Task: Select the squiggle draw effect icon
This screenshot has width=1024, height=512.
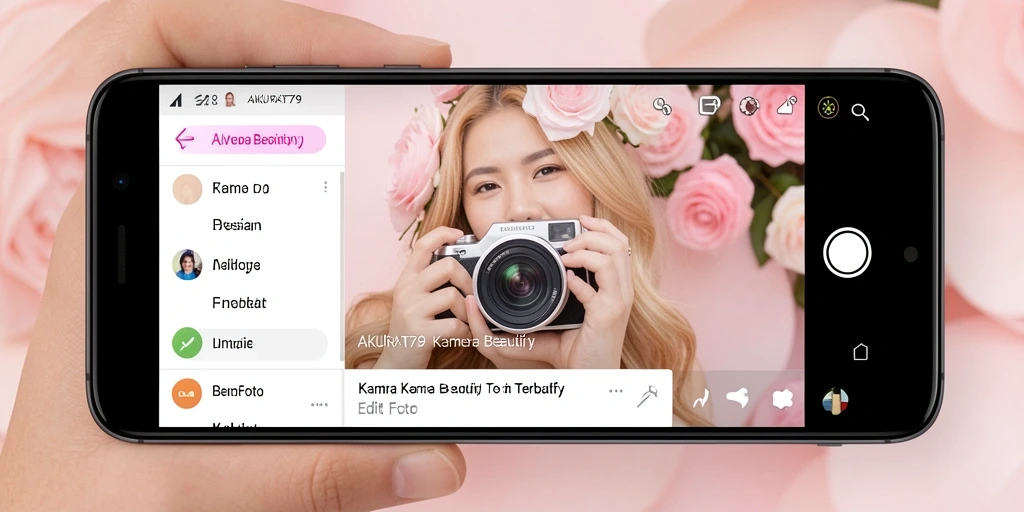Action: coord(701,398)
